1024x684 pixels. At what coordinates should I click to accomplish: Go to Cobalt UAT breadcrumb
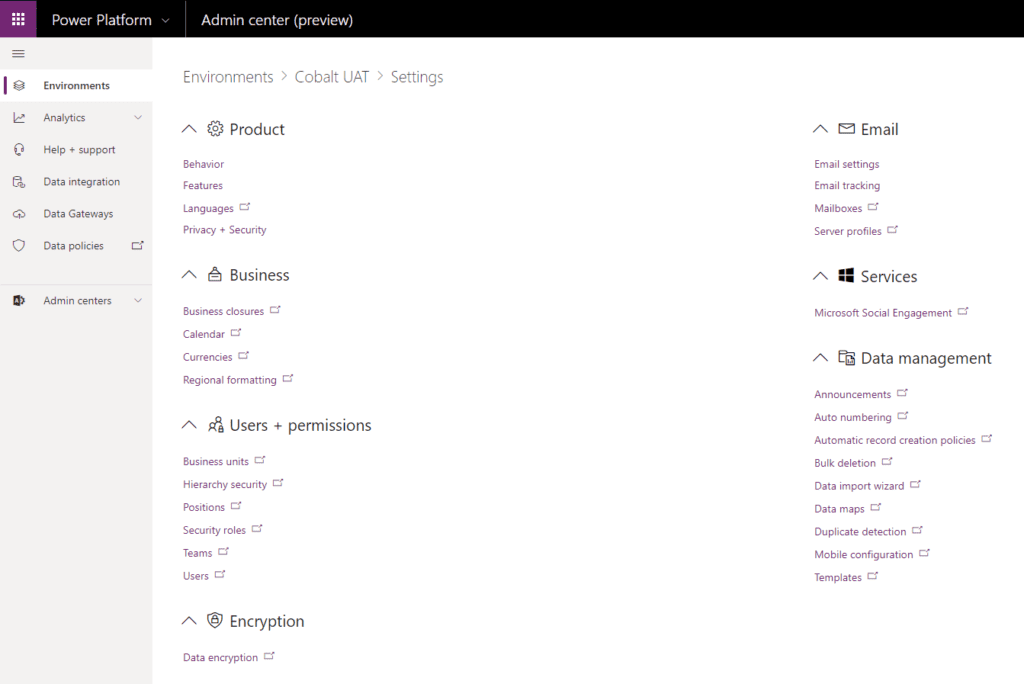click(332, 77)
